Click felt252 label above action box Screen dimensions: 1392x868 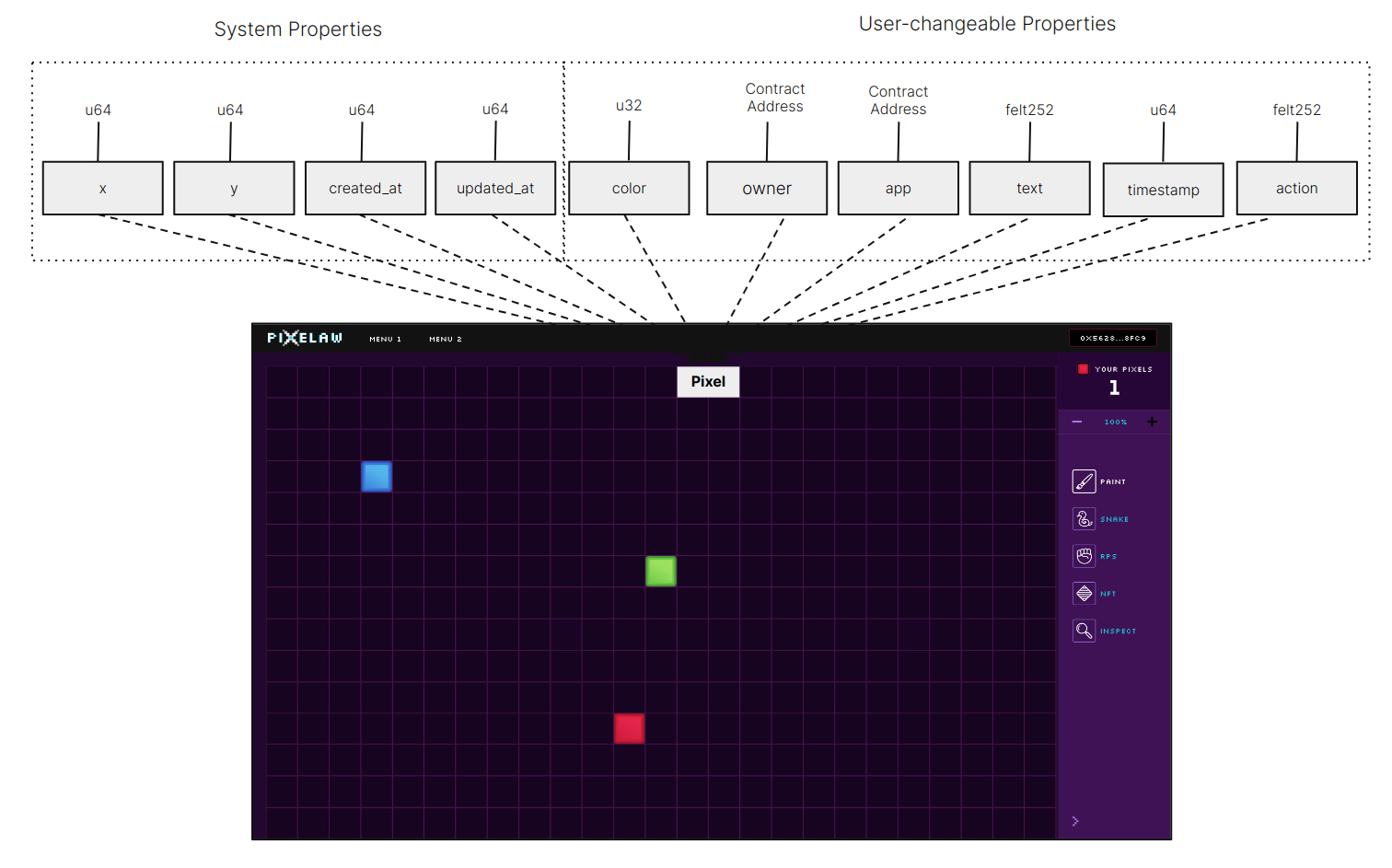1297,110
